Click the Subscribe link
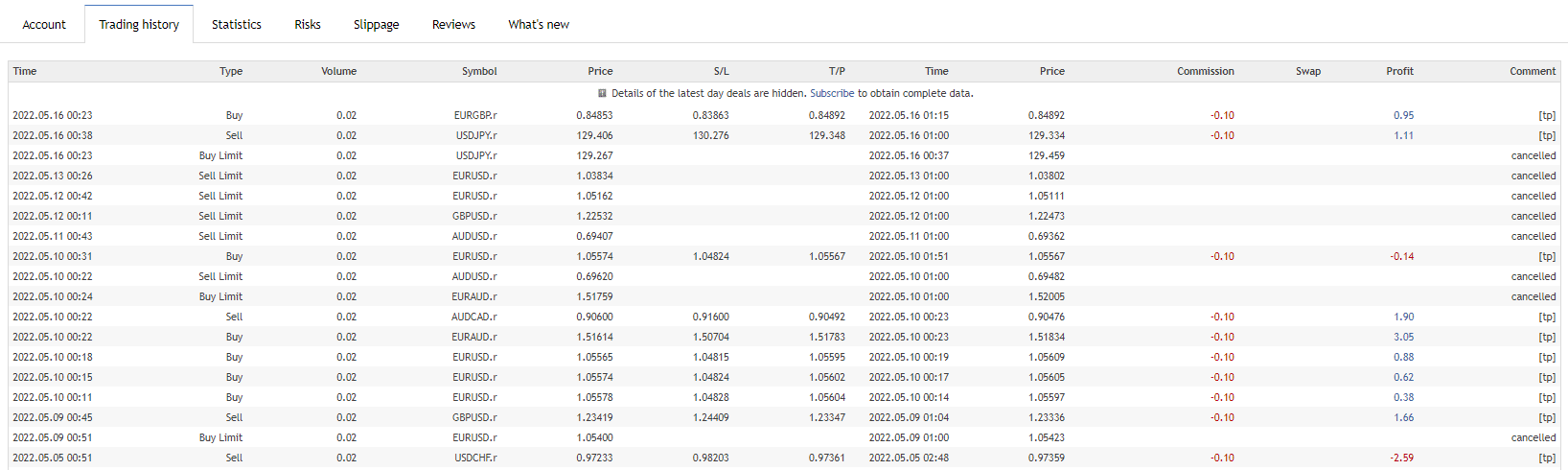 [x=832, y=93]
